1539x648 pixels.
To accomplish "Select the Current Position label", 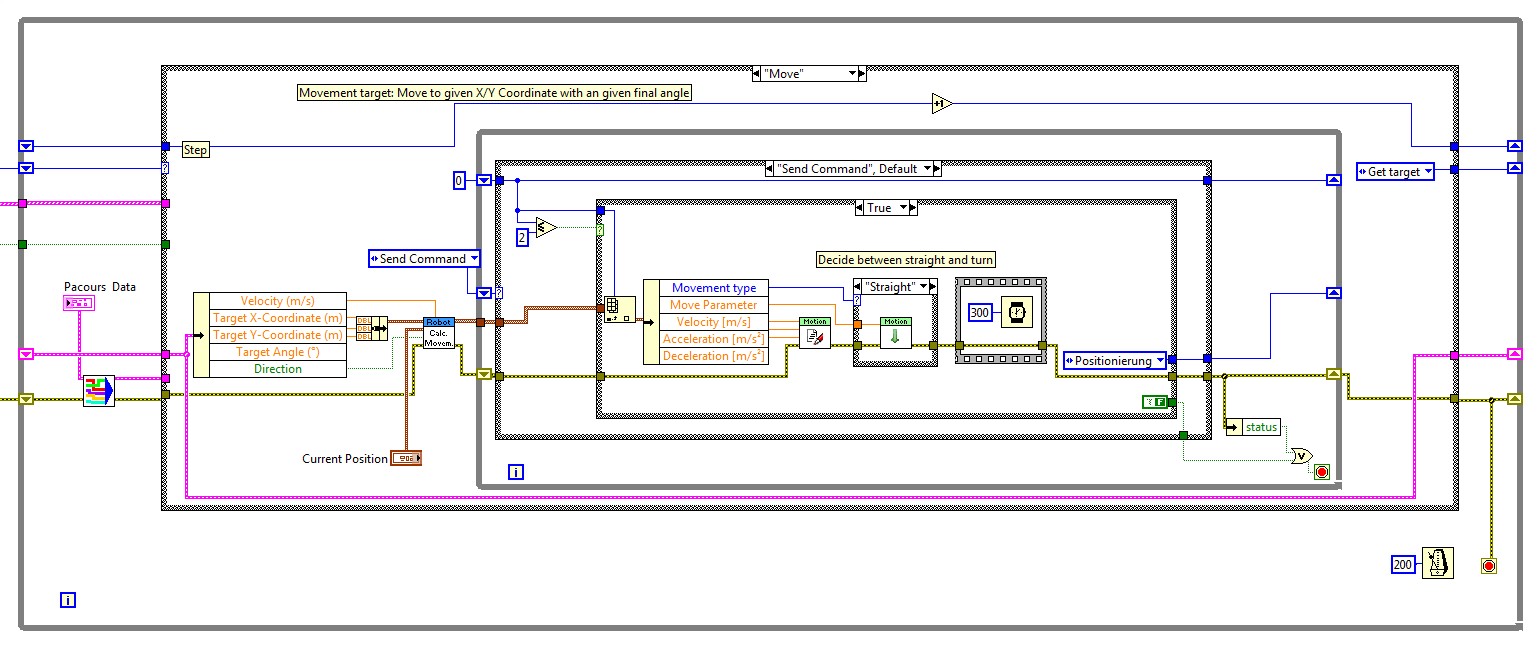I will tap(345, 459).
